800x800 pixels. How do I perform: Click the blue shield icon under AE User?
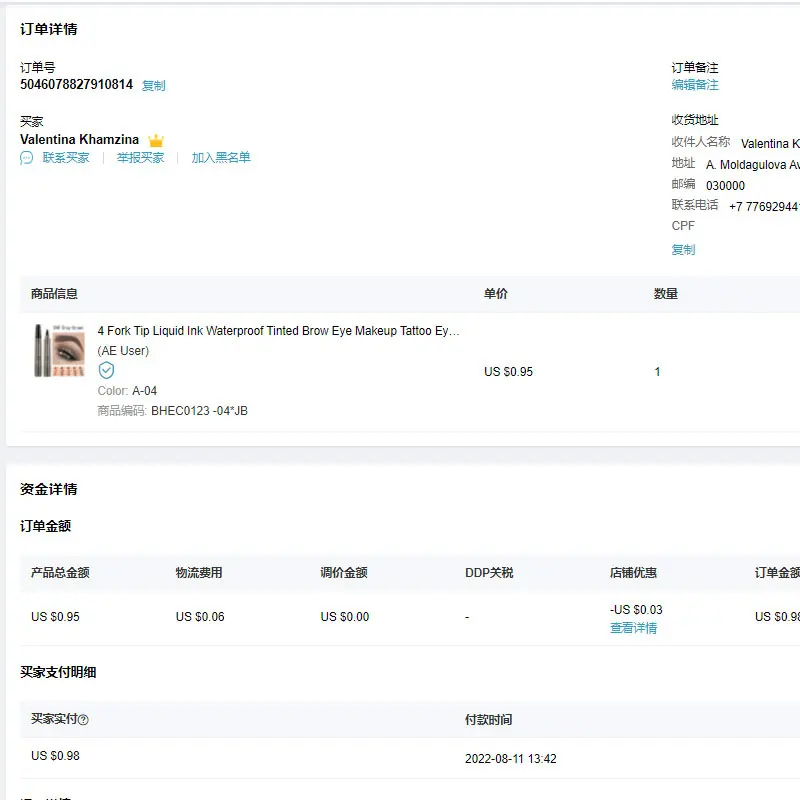point(106,370)
